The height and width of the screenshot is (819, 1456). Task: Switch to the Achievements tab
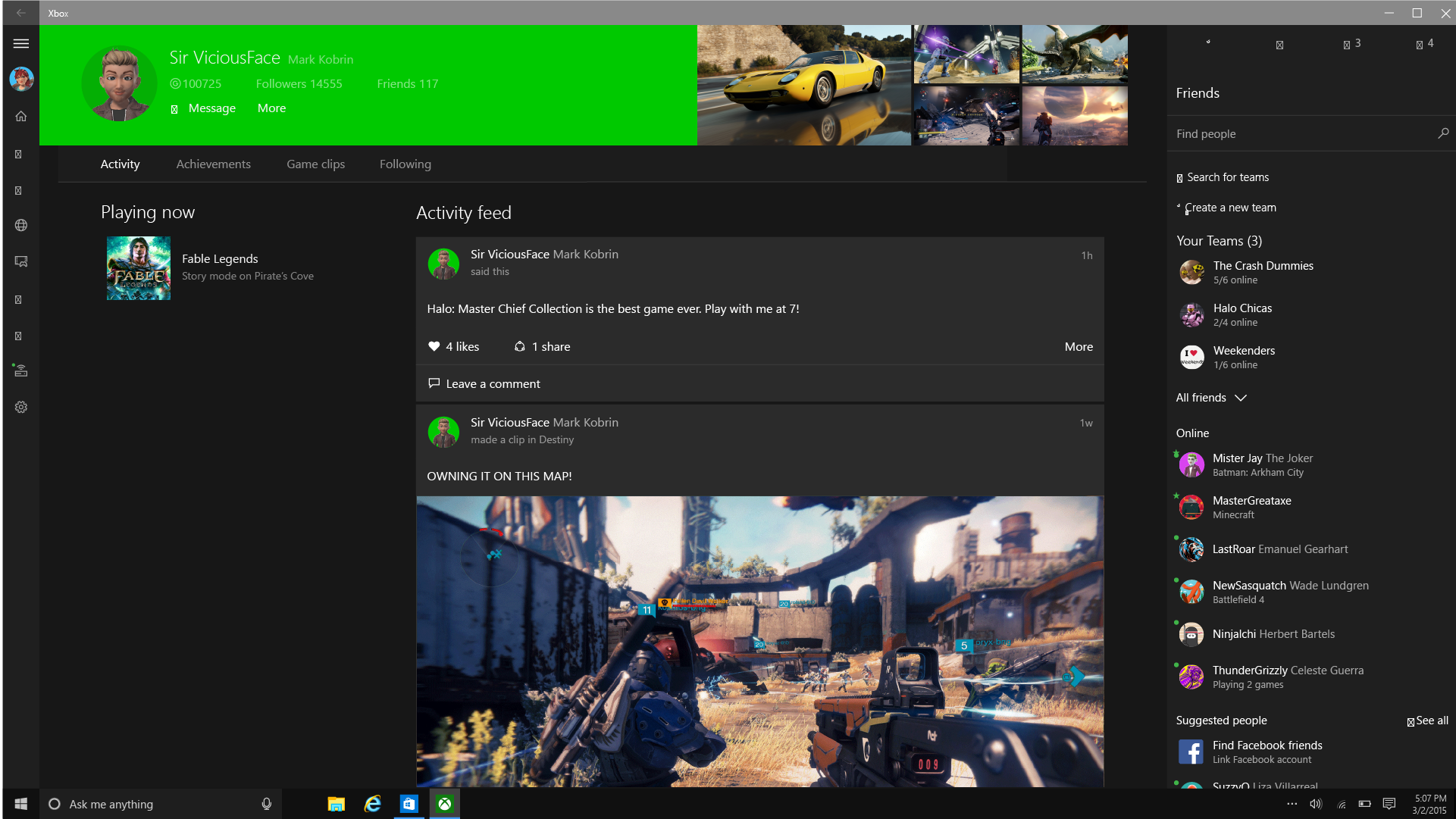coord(213,164)
